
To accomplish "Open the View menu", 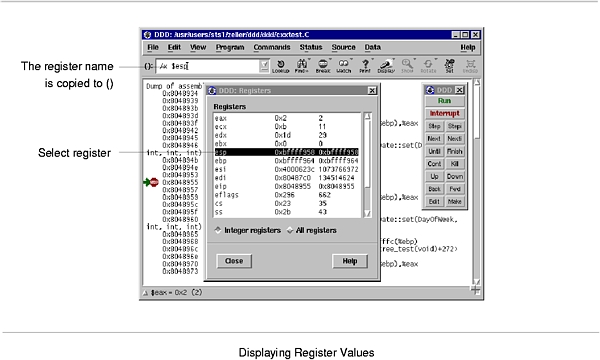I will coord(198,47).
